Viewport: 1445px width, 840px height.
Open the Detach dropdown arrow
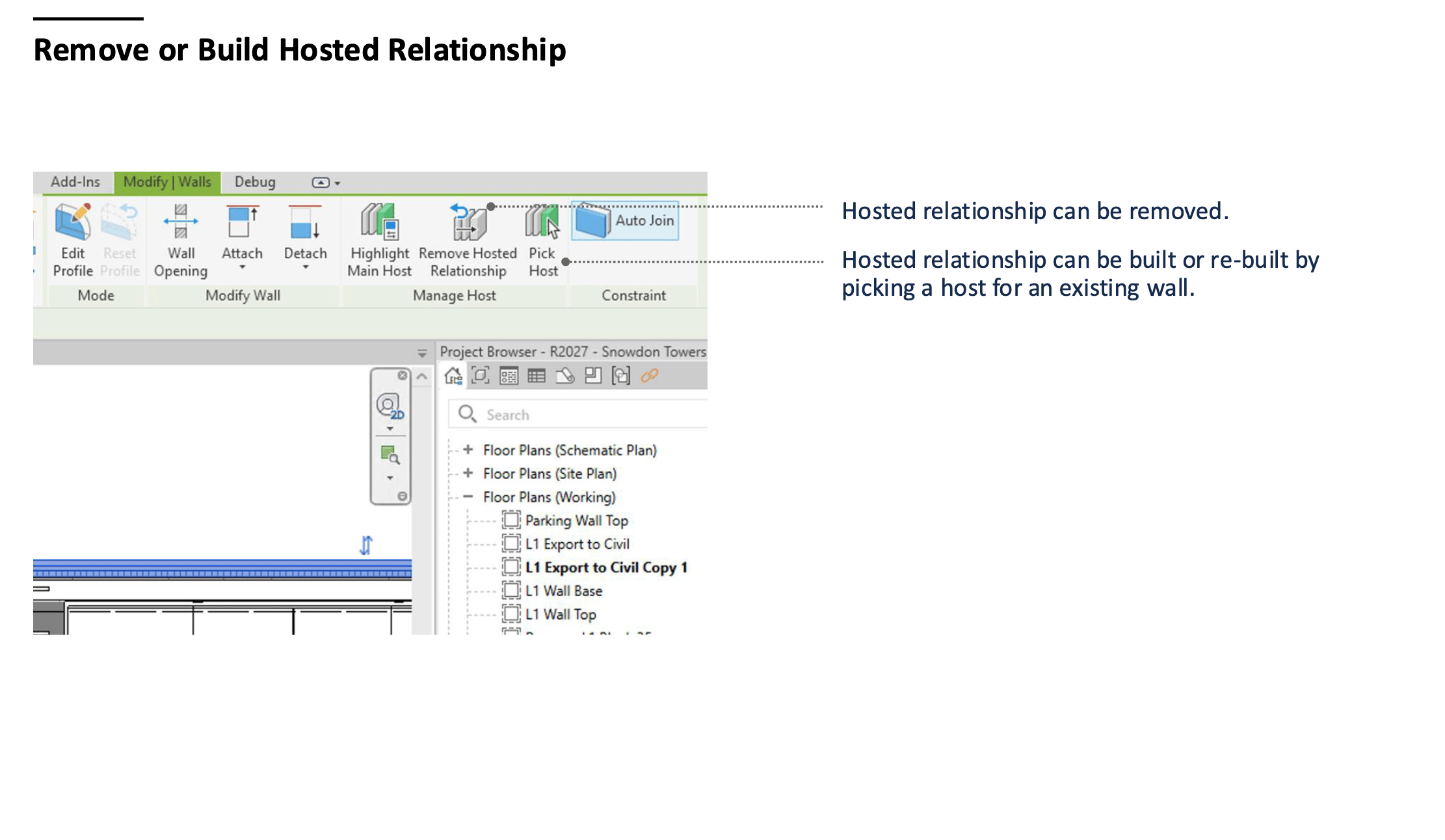point(305,267)
